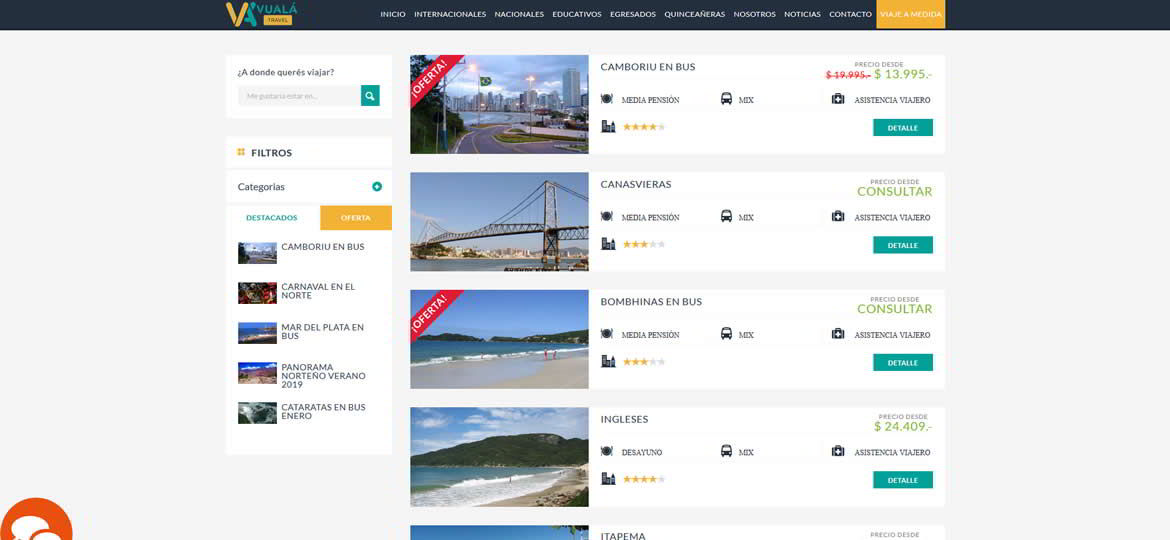Click medical kit icon in Ingleses card

coord(838,451)
